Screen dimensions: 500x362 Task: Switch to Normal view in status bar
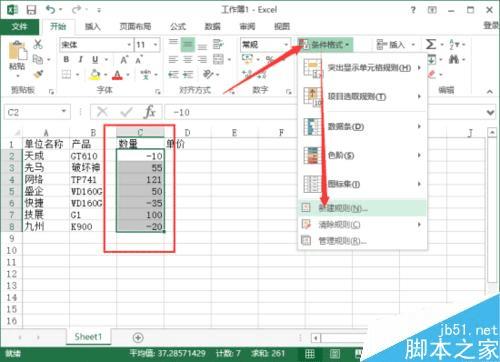[310, 354]
